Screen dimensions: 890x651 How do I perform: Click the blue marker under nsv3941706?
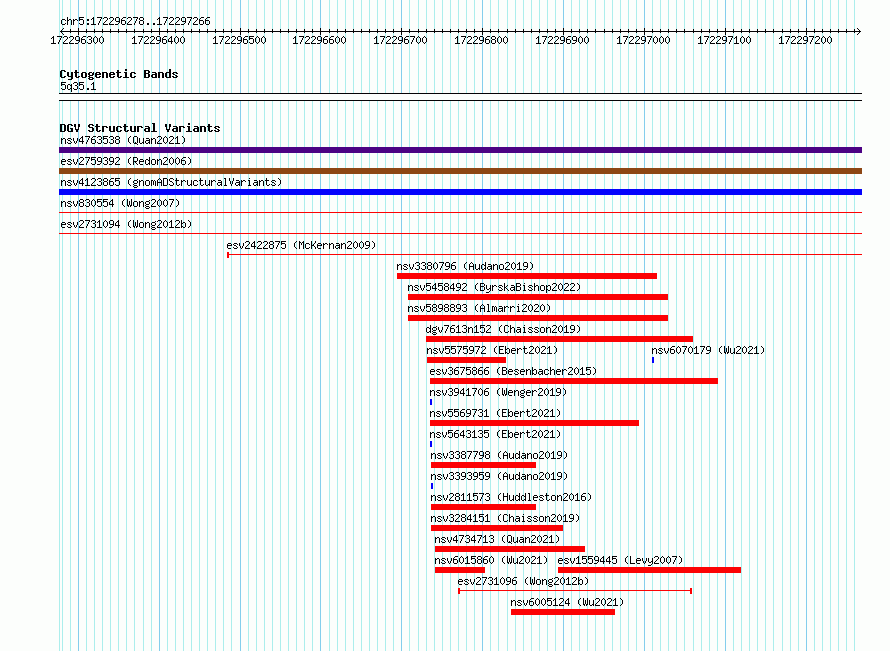point(431,402)
